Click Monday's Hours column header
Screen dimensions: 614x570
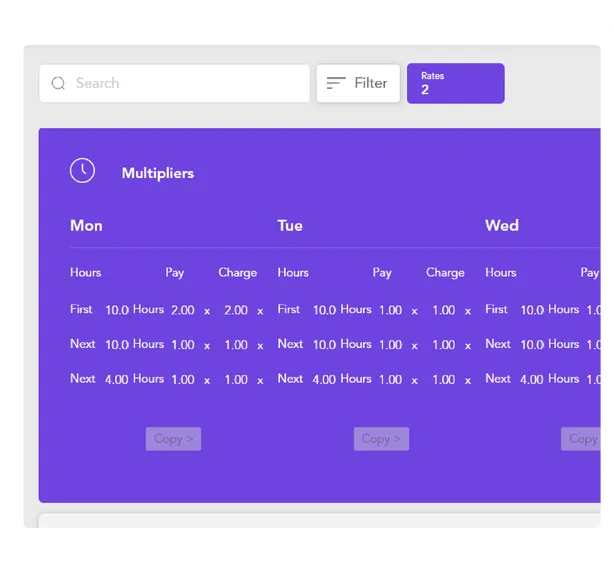tap(86, 272)
